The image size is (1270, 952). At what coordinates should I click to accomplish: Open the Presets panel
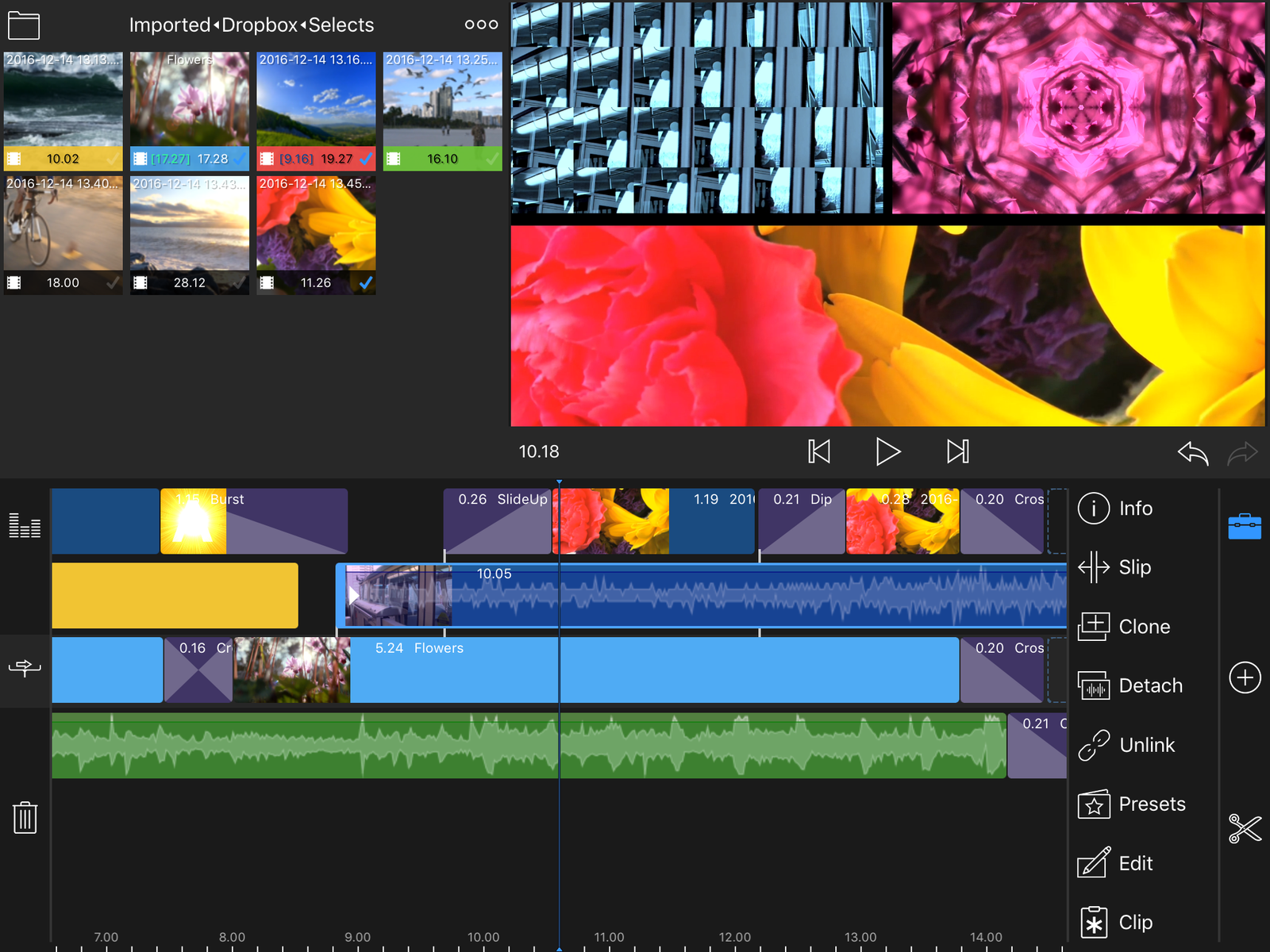1131,804
